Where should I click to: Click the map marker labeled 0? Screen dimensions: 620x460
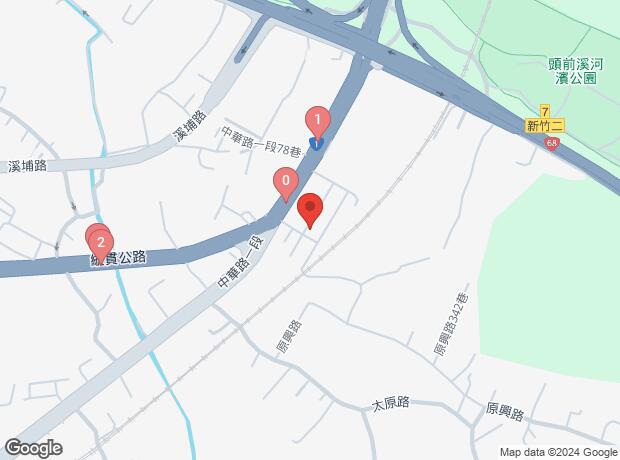(x=286, y=185)
